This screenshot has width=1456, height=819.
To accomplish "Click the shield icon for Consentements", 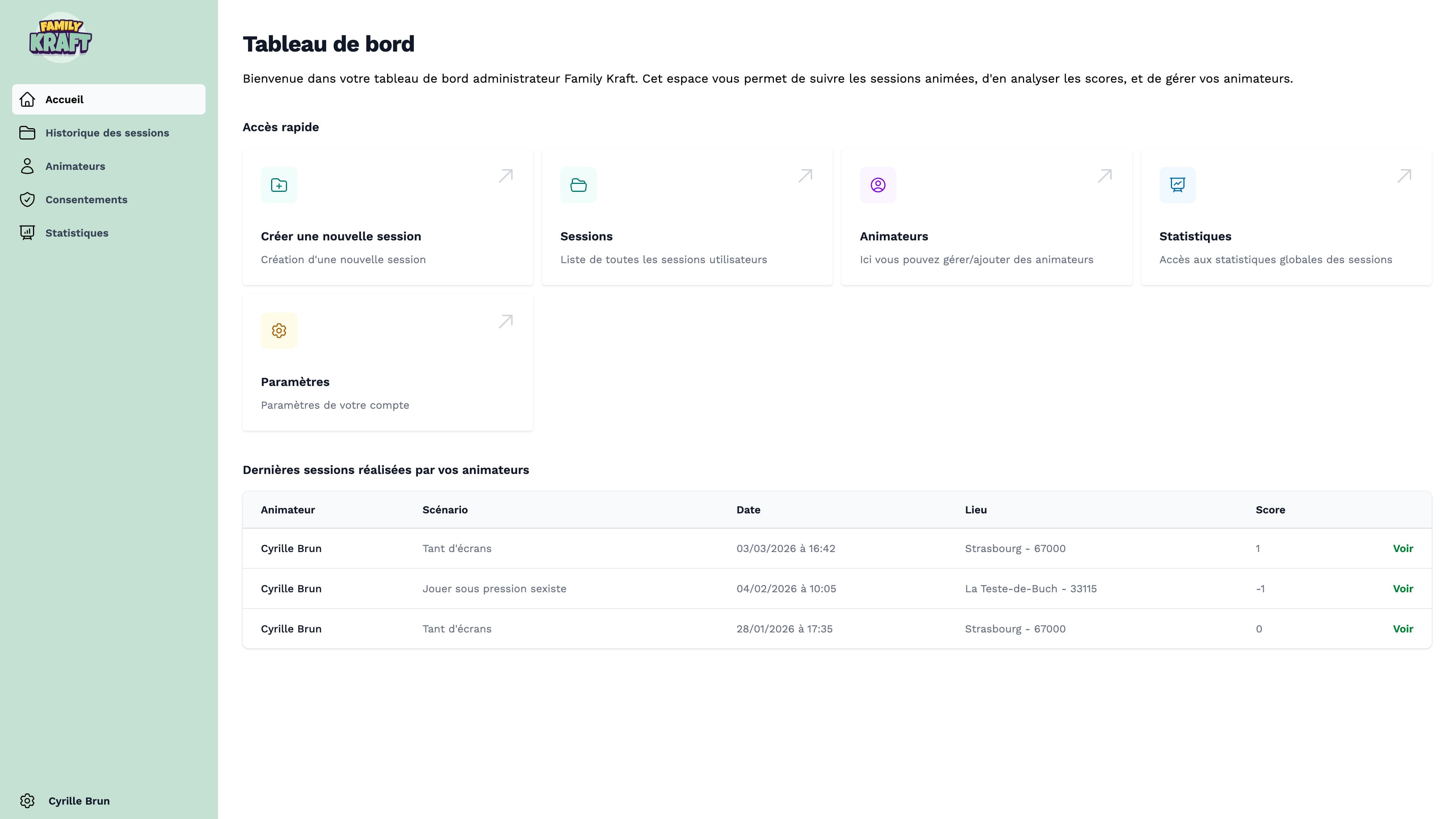I will pyautogui.click(x=27, y=199).
